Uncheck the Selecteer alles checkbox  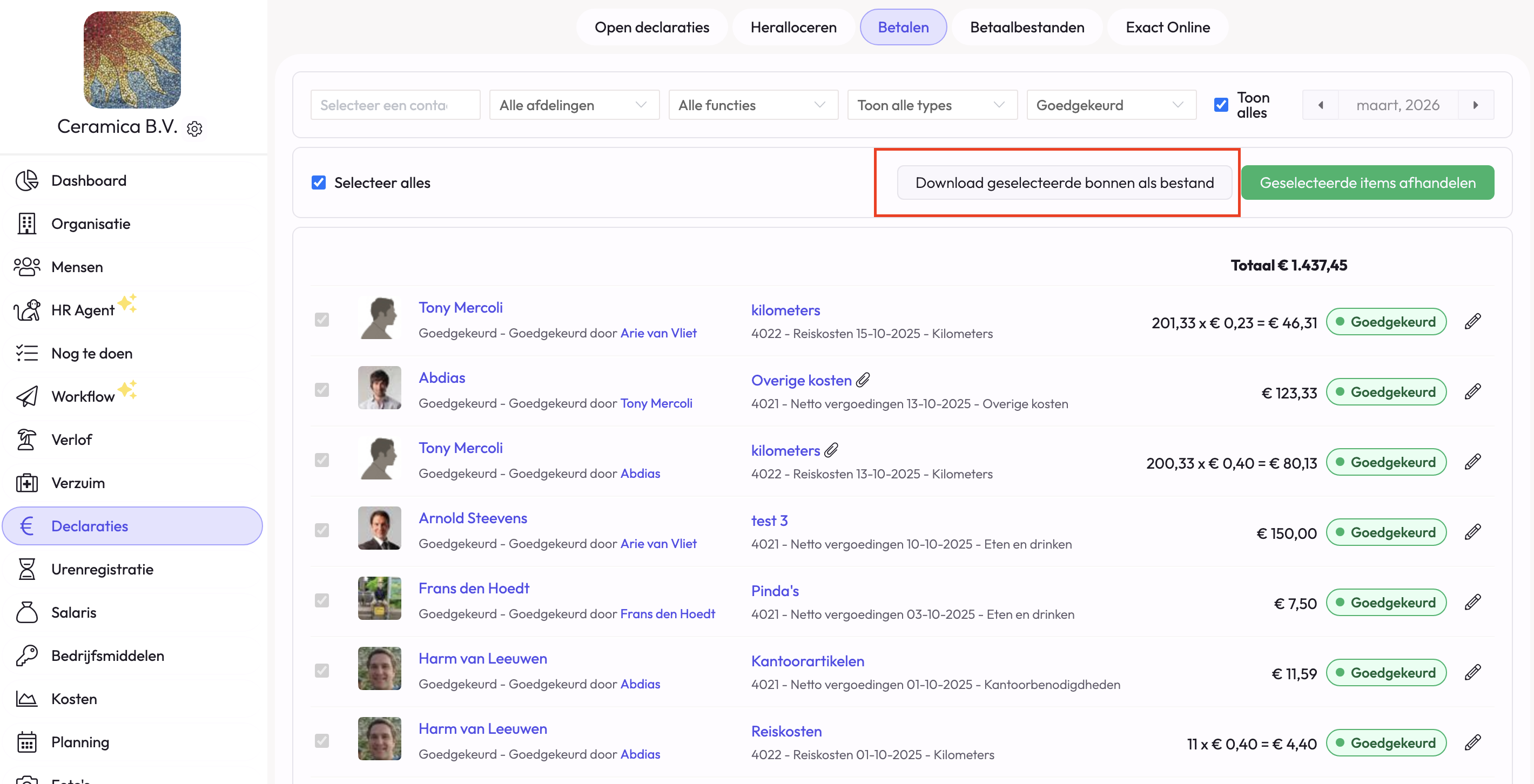(x=319, y=183)
